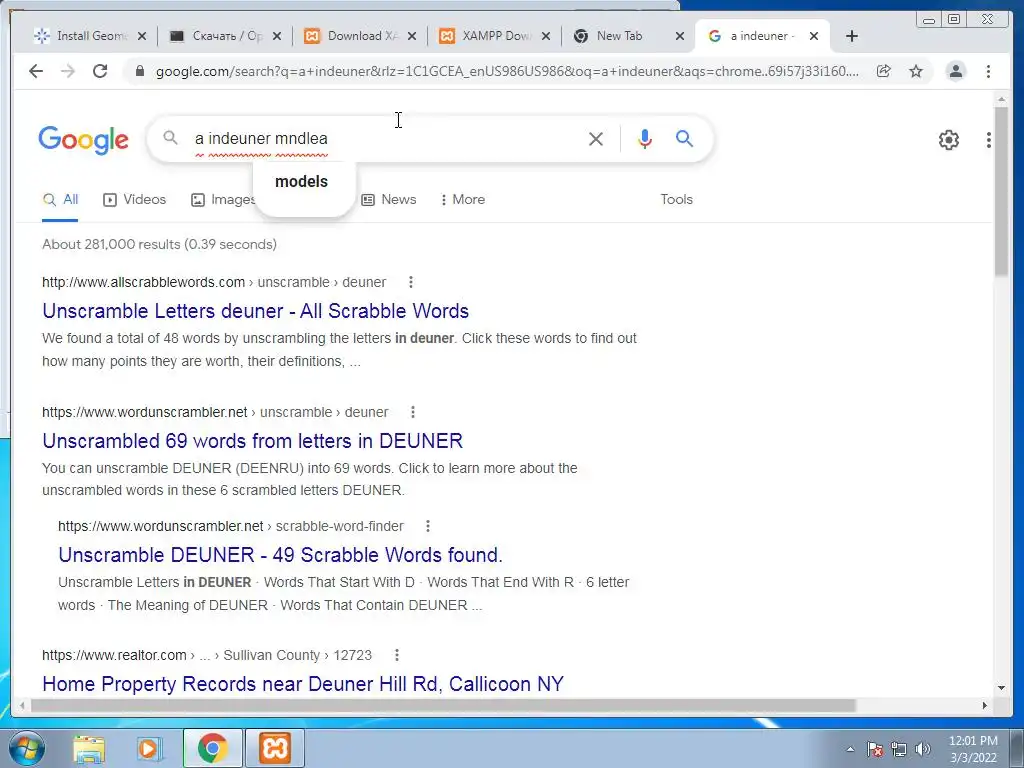This screenshot has height=768, width=1024.
Task: Close the Install Geom tab
Action: tap(142, 36)
